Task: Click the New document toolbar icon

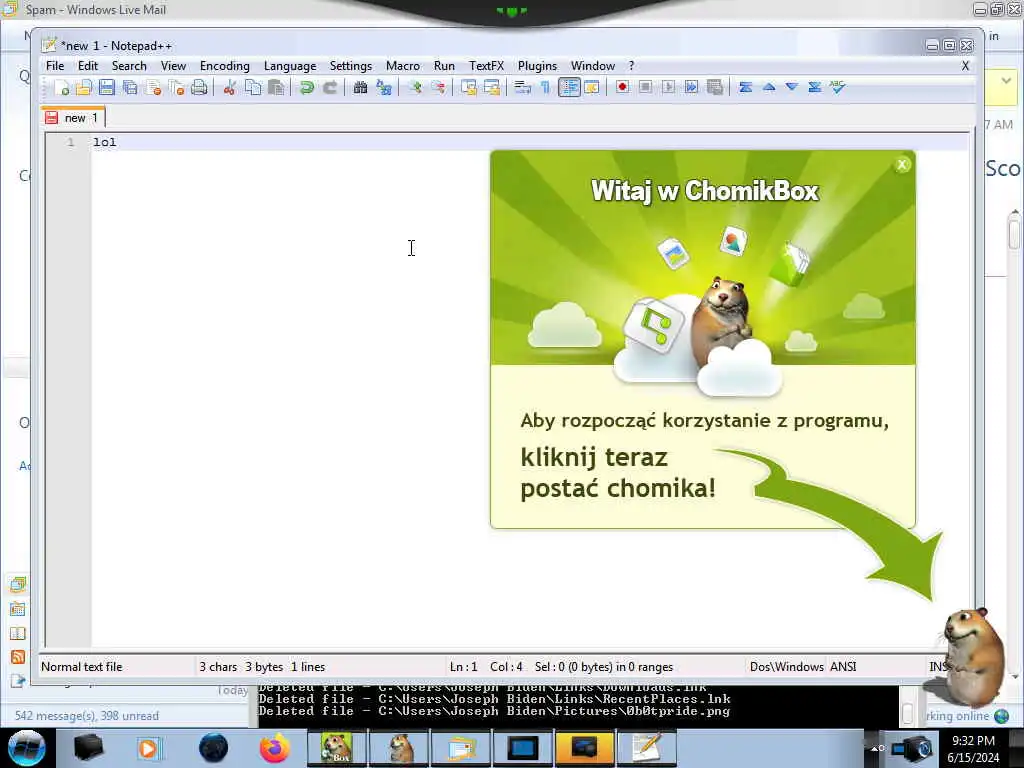Action: click(x=61, y=87)
